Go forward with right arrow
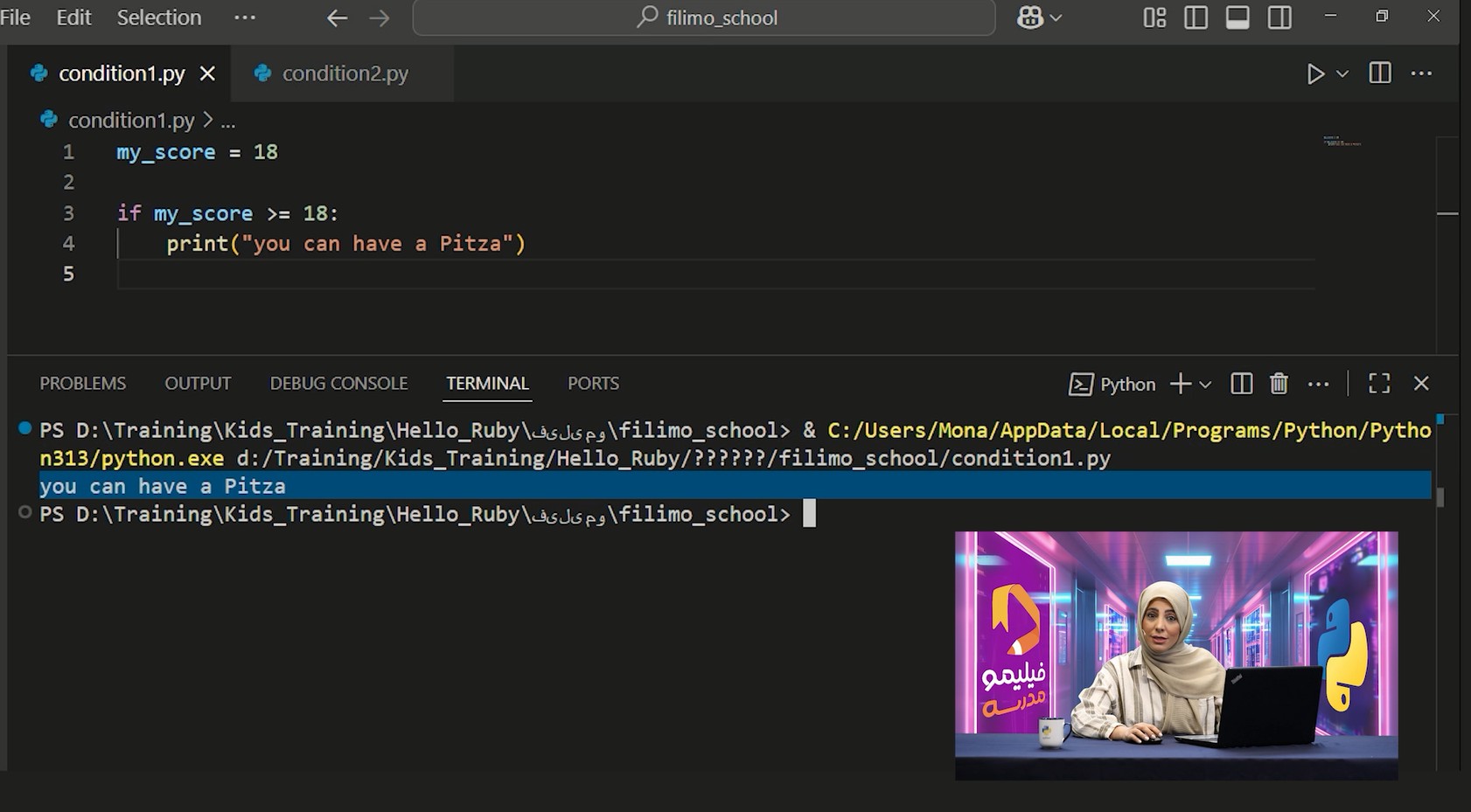 click(380, 17)
